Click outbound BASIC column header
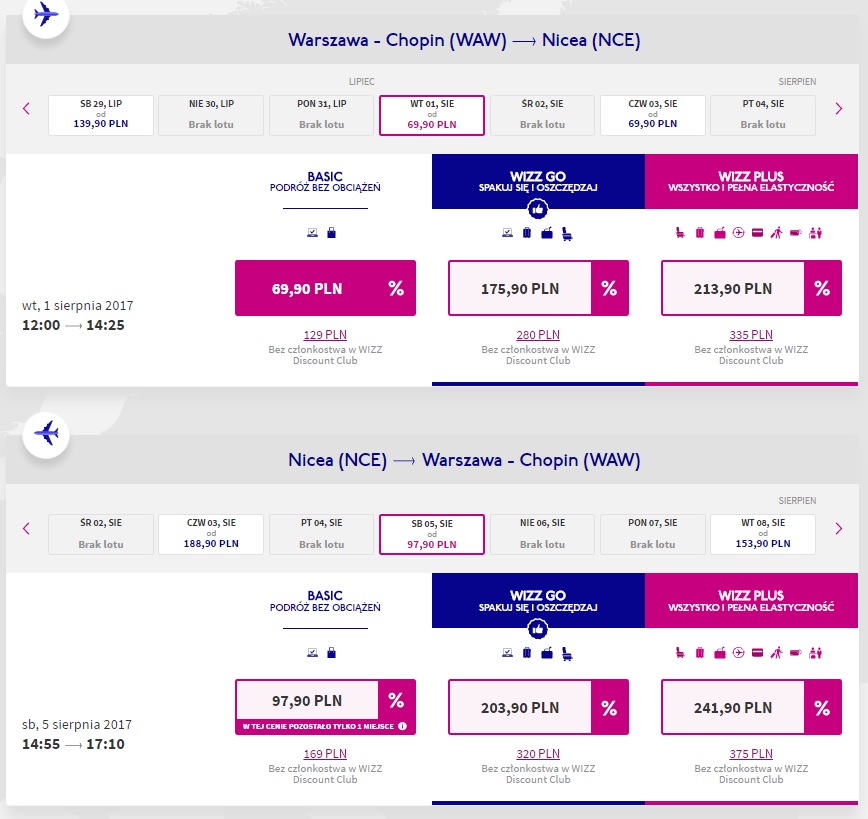This screenshot has width=868, height=819. pyautogui.click(x=326, y=182)
